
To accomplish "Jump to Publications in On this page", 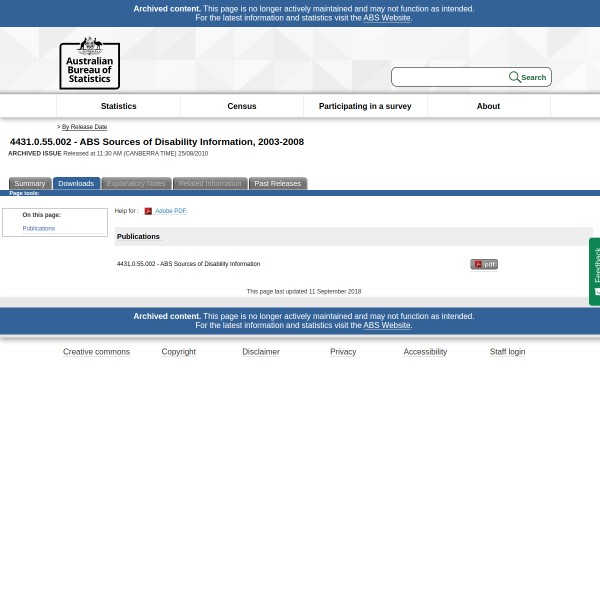I will [x=38, y=228].
